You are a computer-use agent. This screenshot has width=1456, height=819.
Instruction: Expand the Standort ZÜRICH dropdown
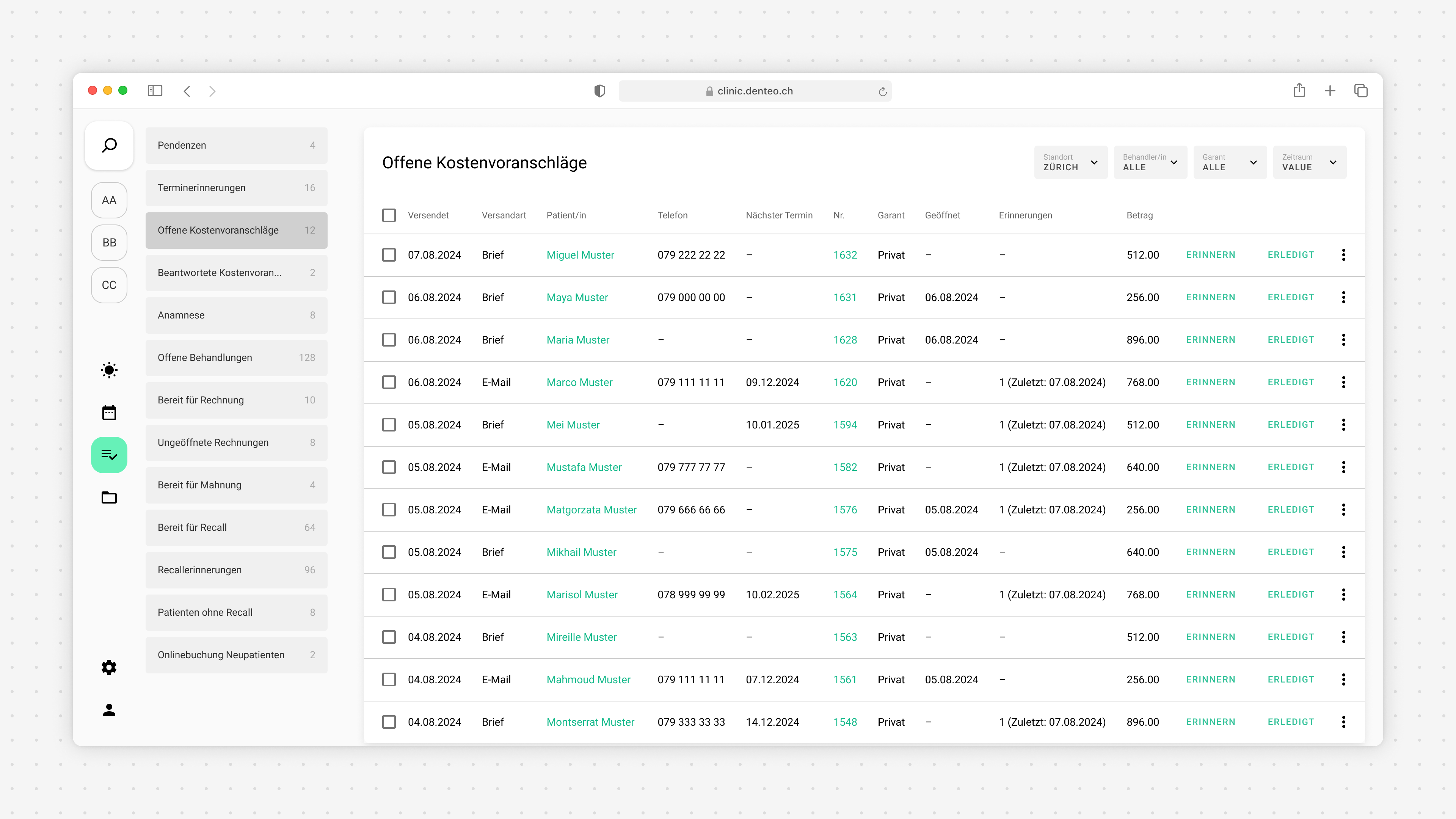[1070, 162]
